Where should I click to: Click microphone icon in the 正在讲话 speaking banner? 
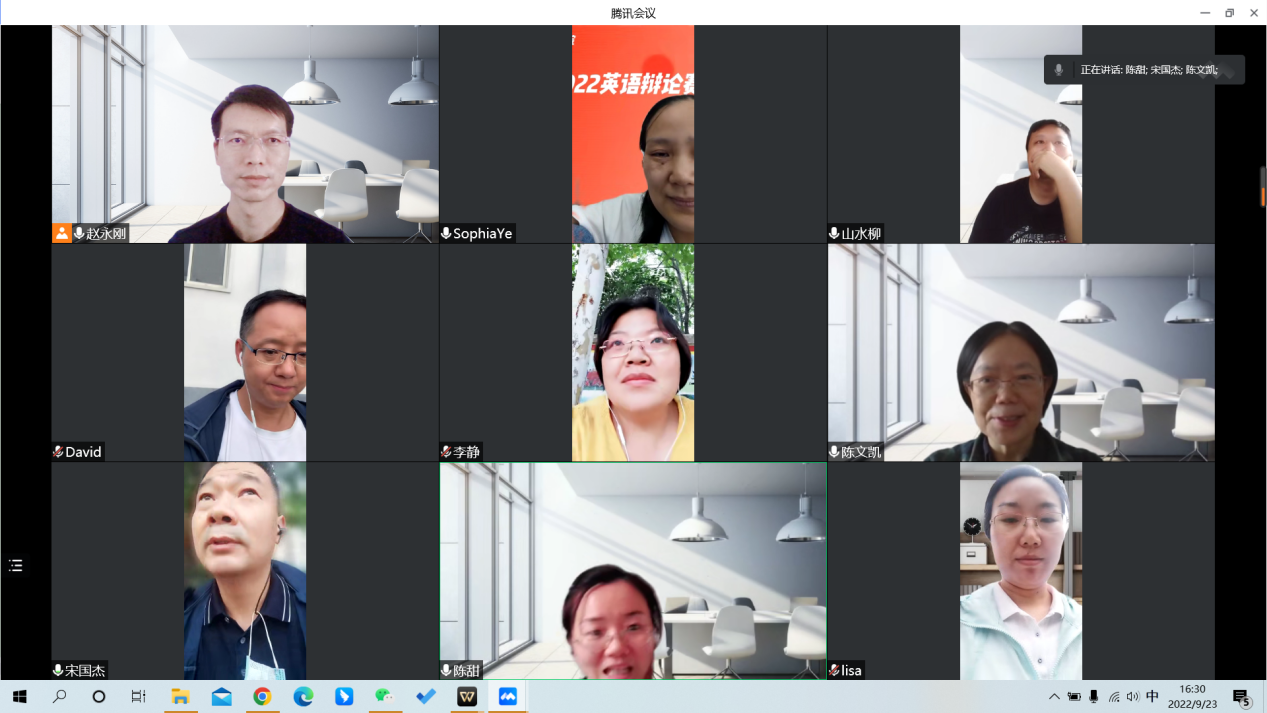coord(1059,70)
